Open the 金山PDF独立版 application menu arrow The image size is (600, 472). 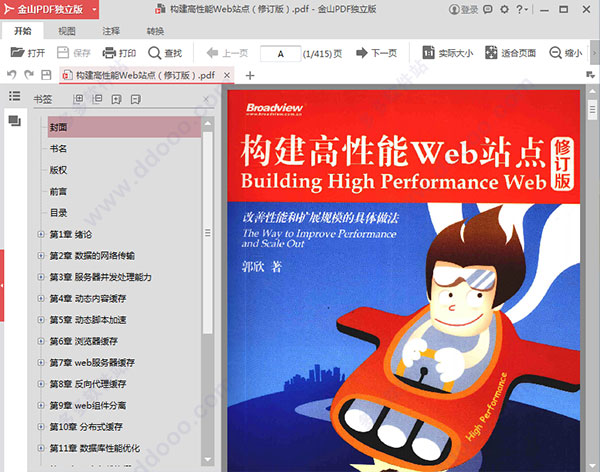94,10
